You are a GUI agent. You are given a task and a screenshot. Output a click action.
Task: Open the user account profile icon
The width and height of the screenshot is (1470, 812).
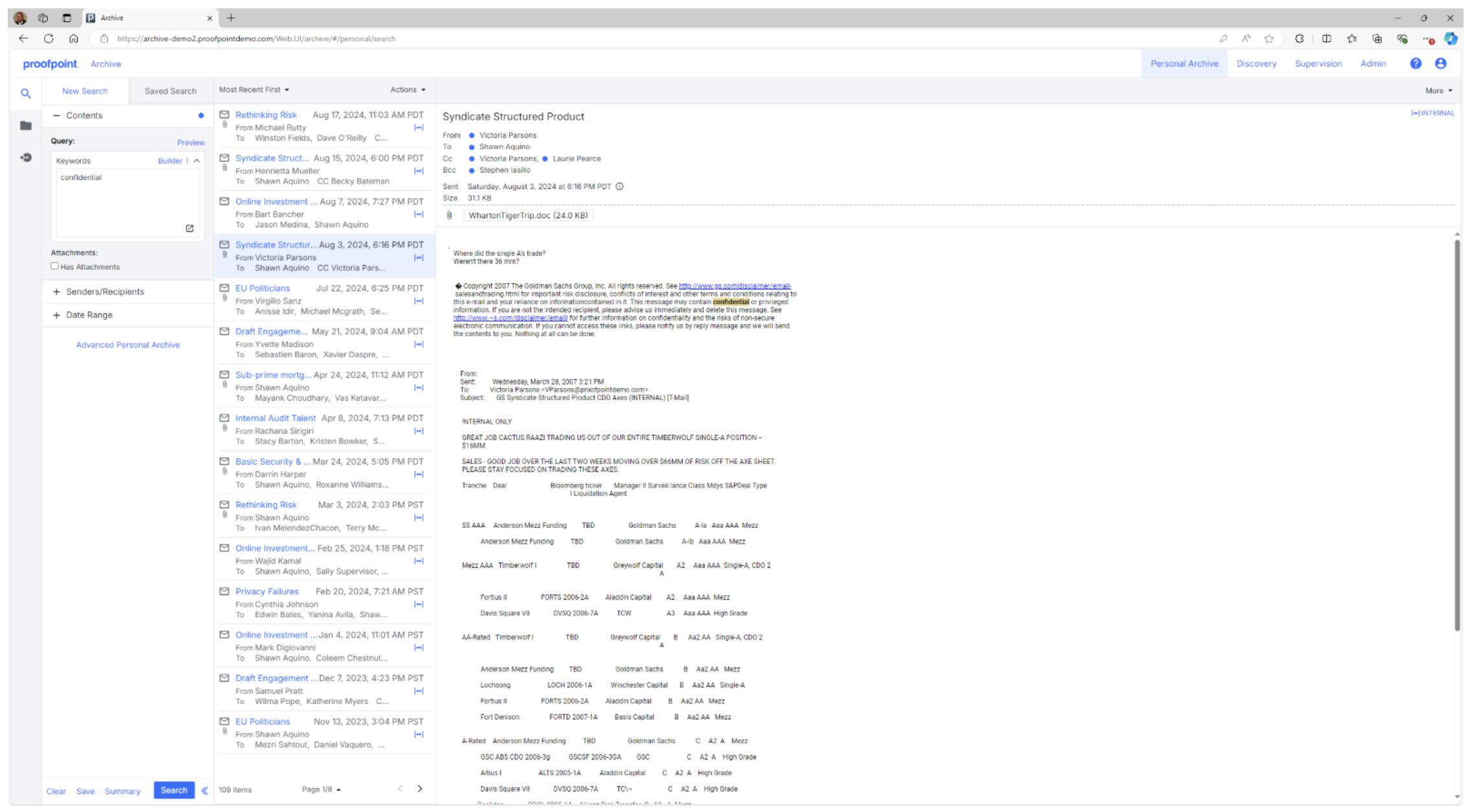click(1441, 63)
